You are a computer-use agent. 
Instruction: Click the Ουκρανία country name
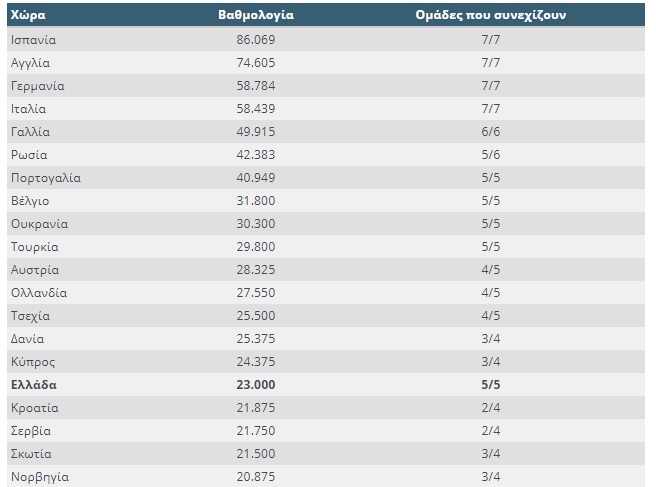pyautogui.click(x=39, y=224)
